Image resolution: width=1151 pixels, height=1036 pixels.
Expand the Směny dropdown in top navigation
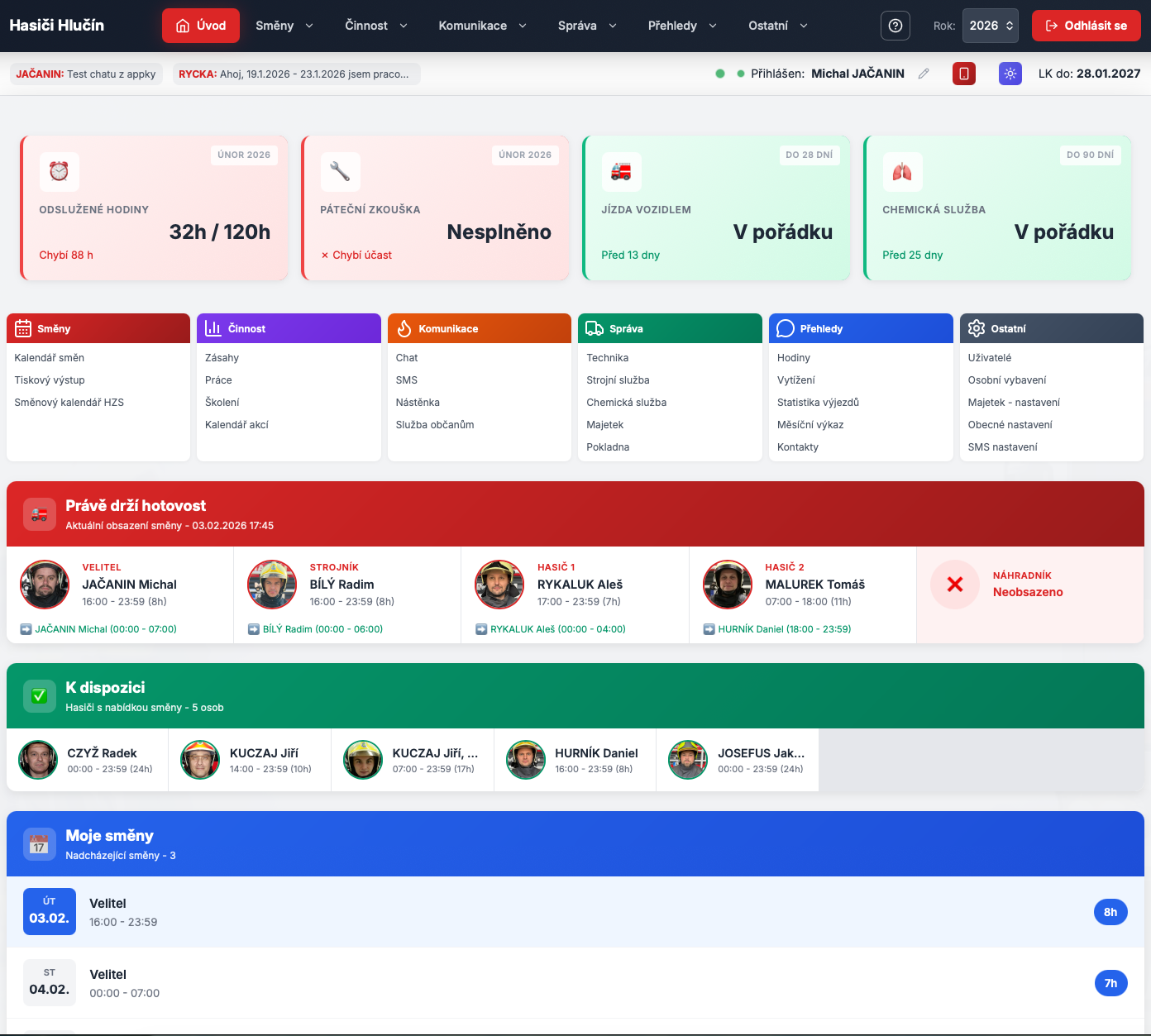pyautogui.click(x=284, y=26)
